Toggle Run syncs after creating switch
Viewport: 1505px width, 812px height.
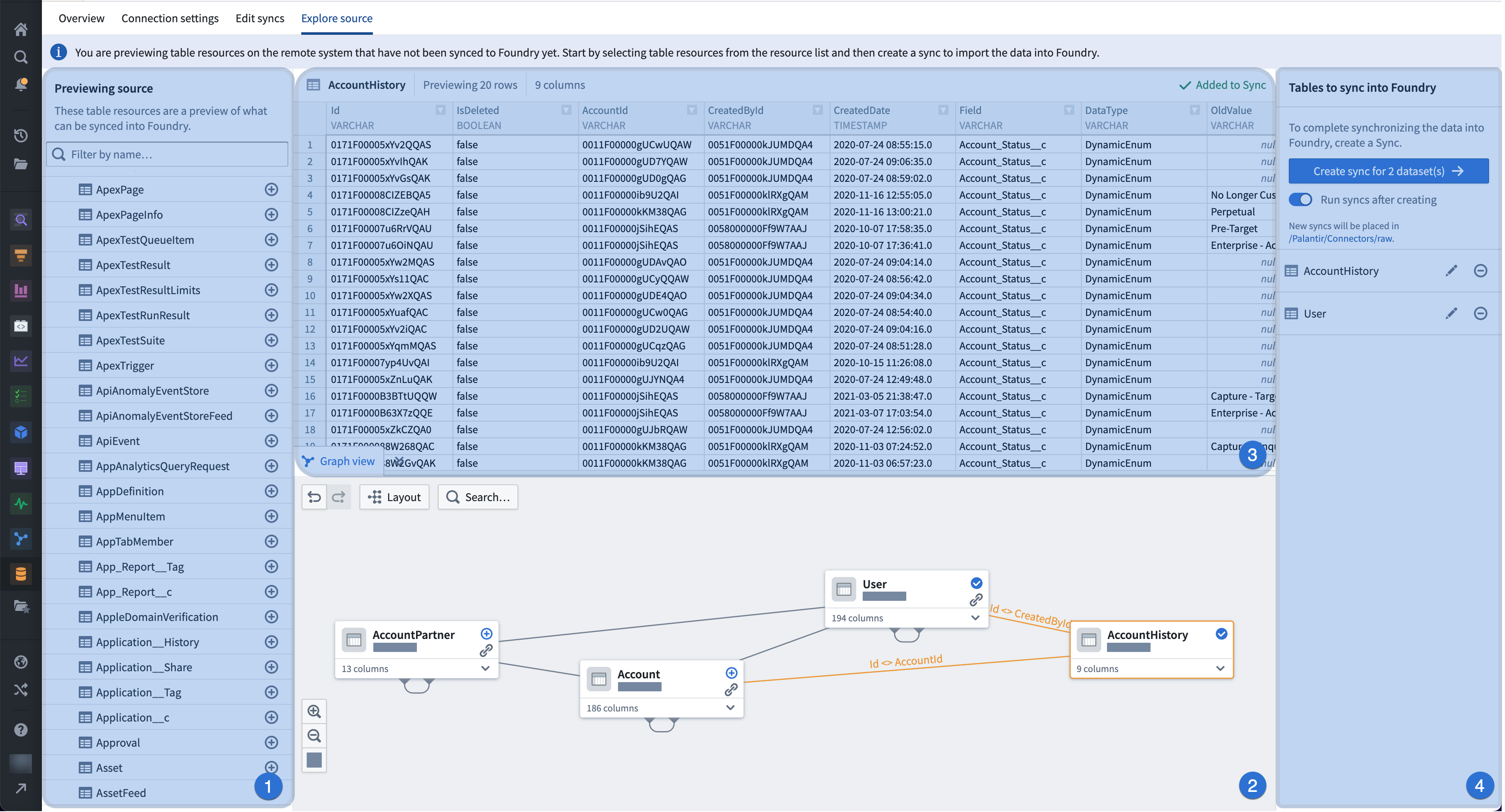click(x=1301, y=199)
